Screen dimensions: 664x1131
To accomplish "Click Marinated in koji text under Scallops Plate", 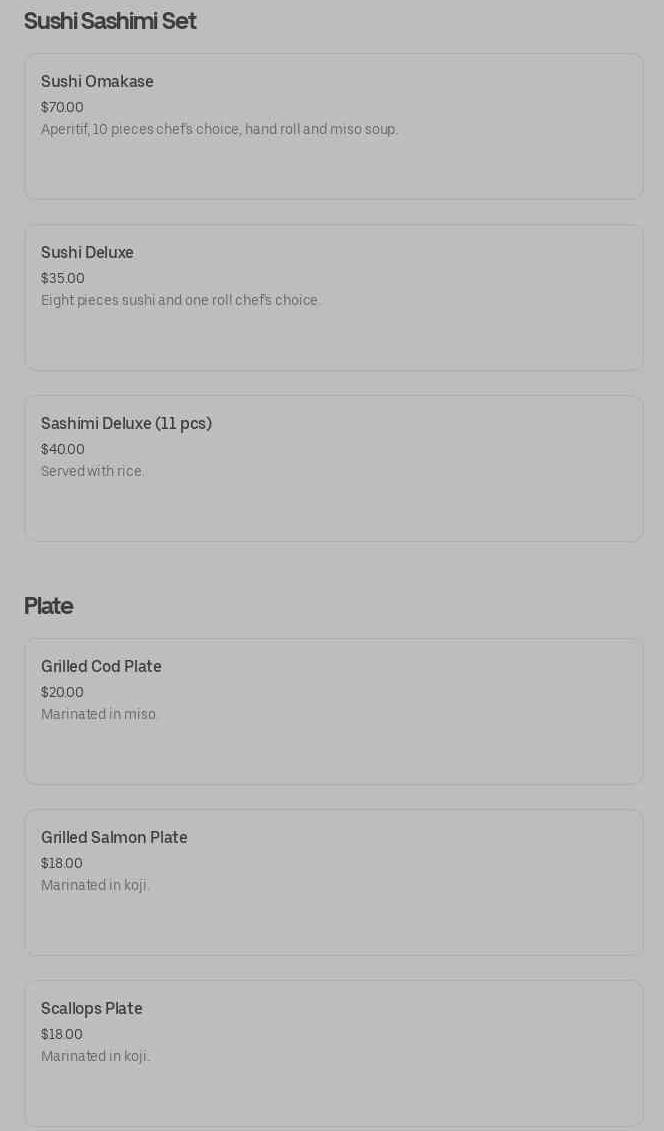I will [95, 1056].
